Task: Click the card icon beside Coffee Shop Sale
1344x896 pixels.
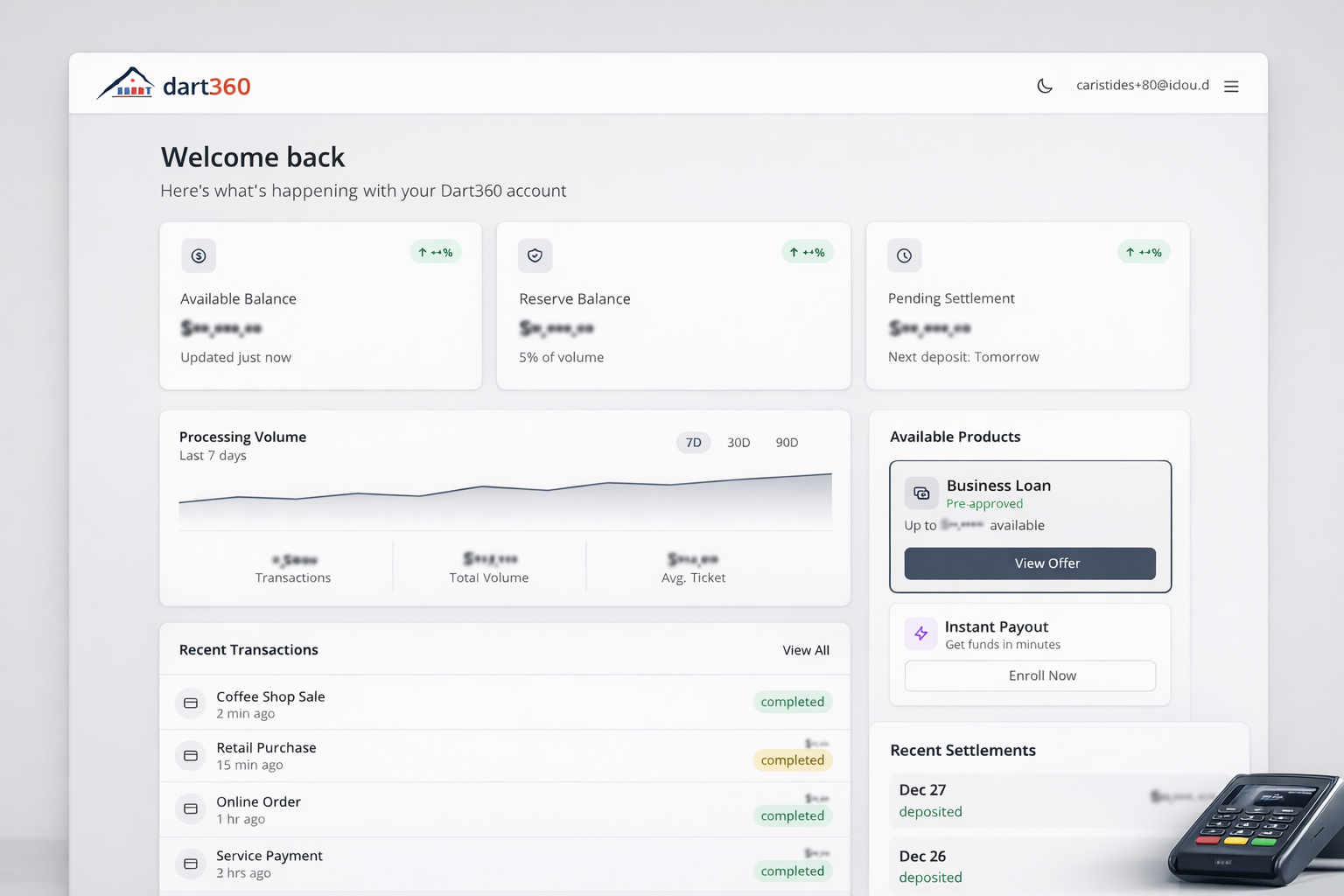Action: click(191, 703)
